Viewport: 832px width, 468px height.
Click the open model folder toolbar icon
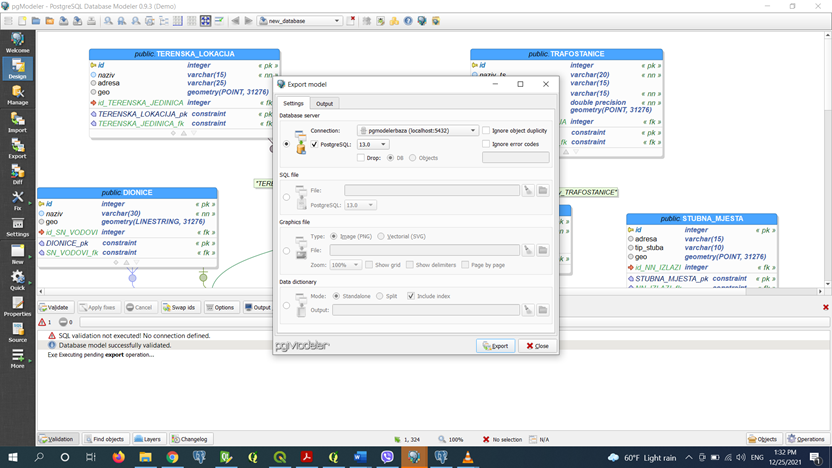(36, 21)
